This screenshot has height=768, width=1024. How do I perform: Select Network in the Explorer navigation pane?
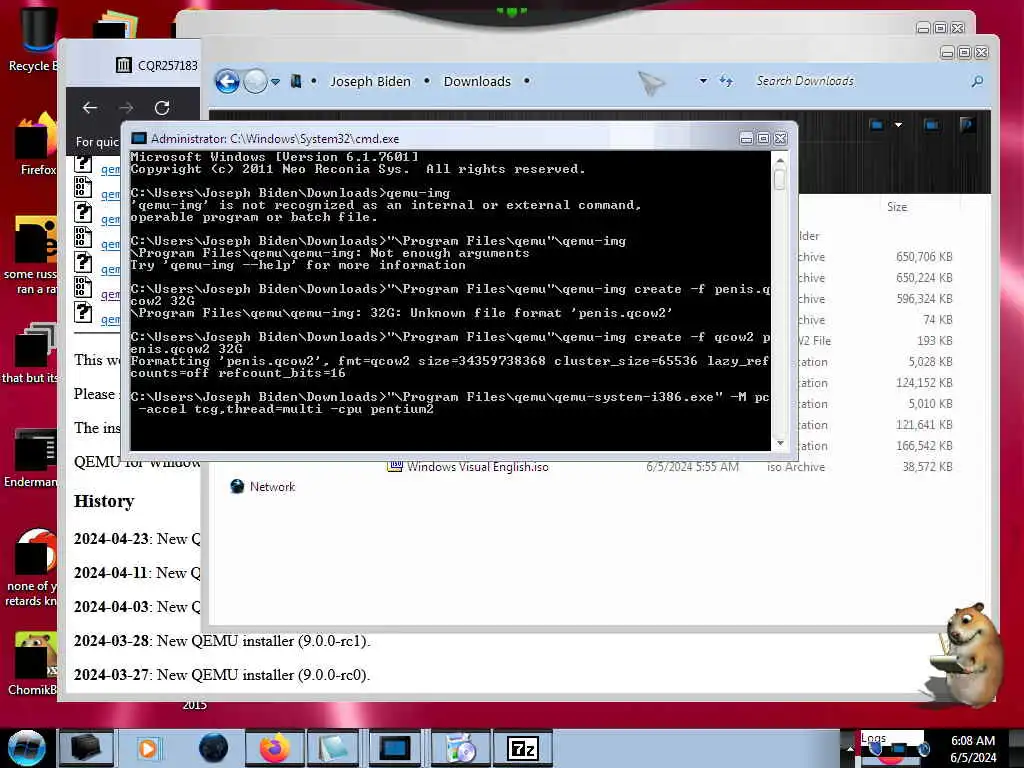[x=272, y=487]
